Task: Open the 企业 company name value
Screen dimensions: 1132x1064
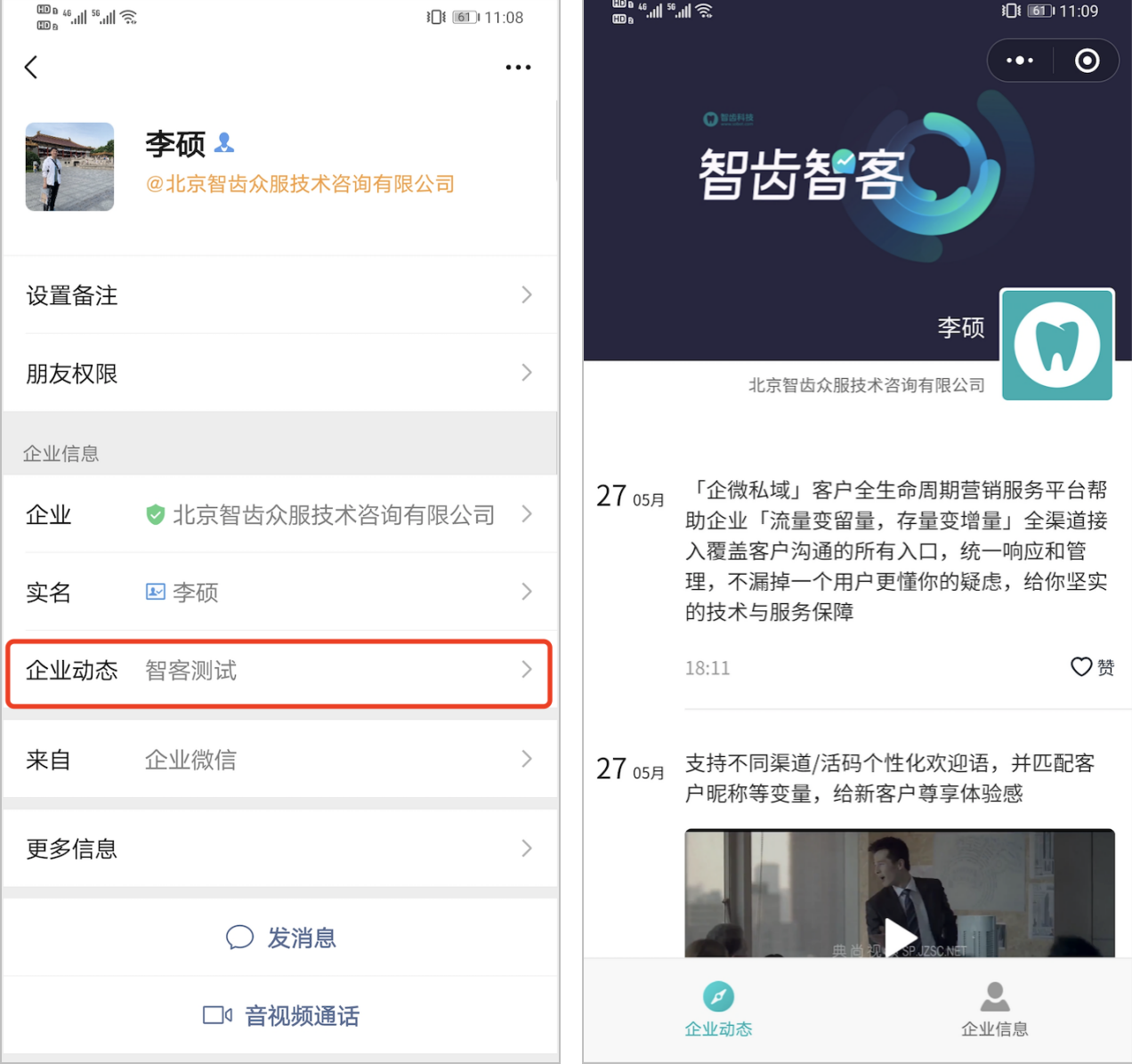Action: [334, 515]
